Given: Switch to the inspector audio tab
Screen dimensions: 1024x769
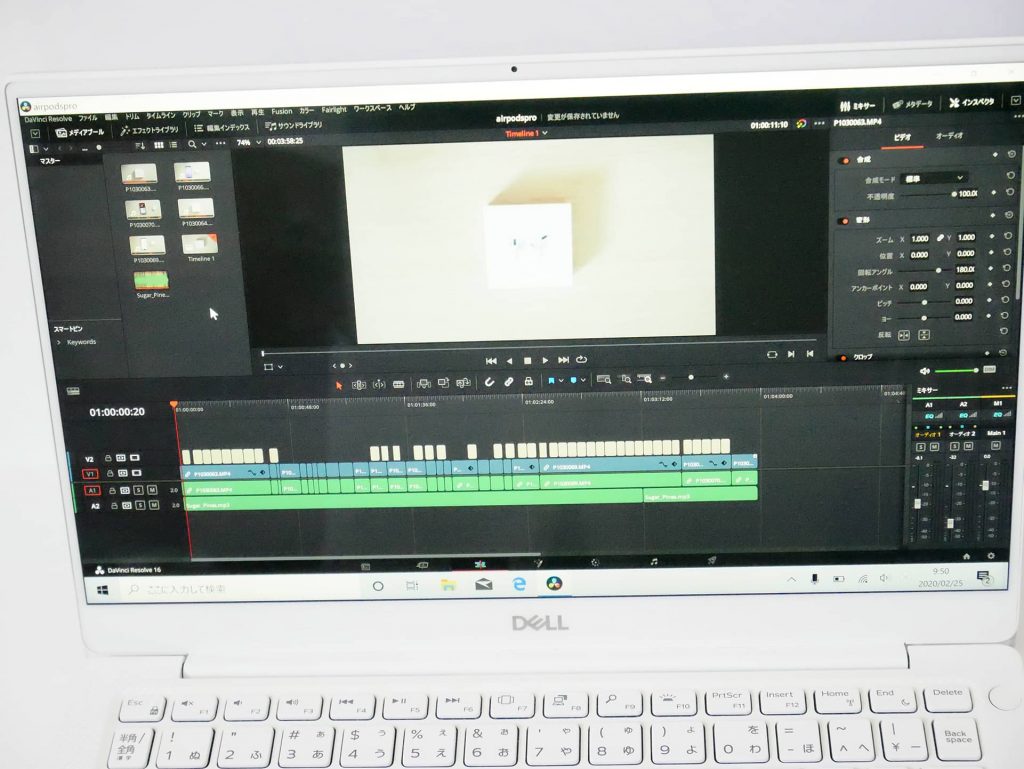Looking at the screenshot, I should click(x=950, y=136).
